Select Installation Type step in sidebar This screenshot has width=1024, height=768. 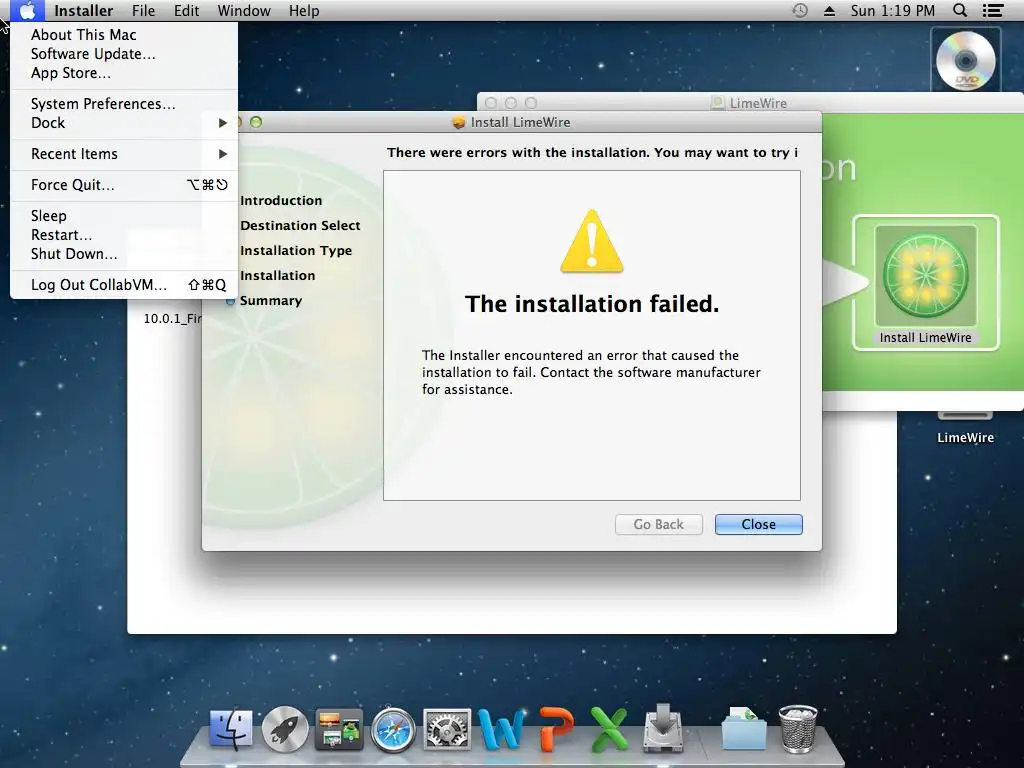tap(296, 251)
